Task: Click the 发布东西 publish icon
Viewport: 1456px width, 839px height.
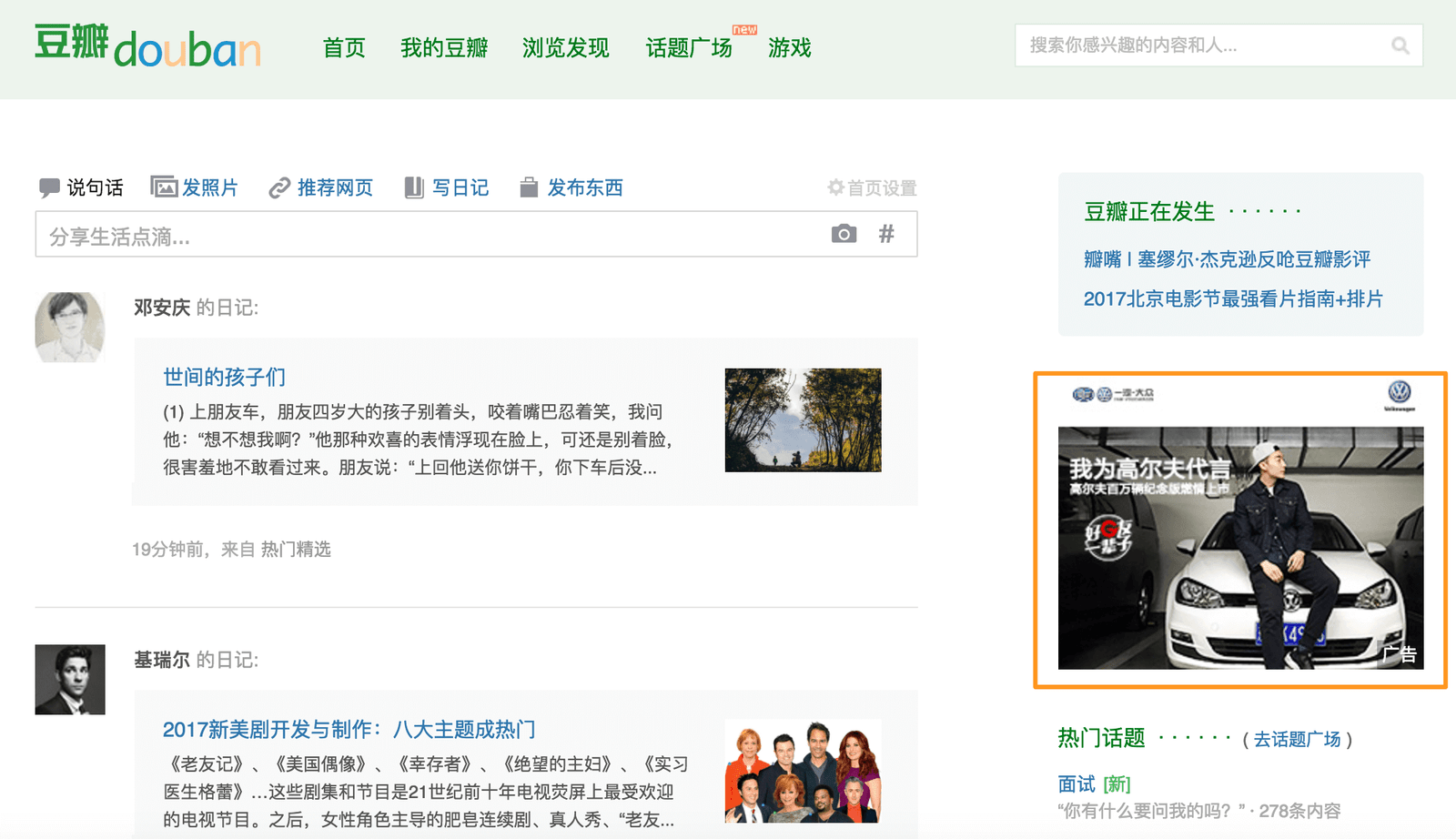Action: 529,187
